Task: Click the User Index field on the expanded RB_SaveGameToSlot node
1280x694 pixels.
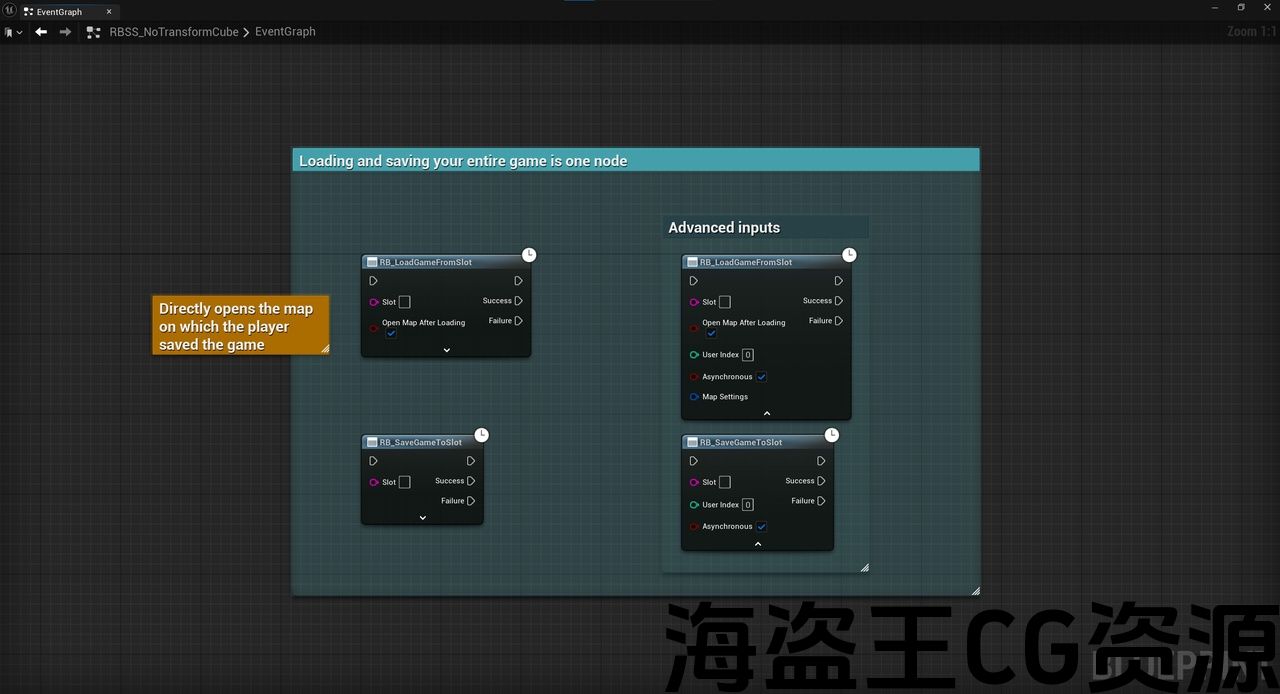Action: click(x=748, y=505)
